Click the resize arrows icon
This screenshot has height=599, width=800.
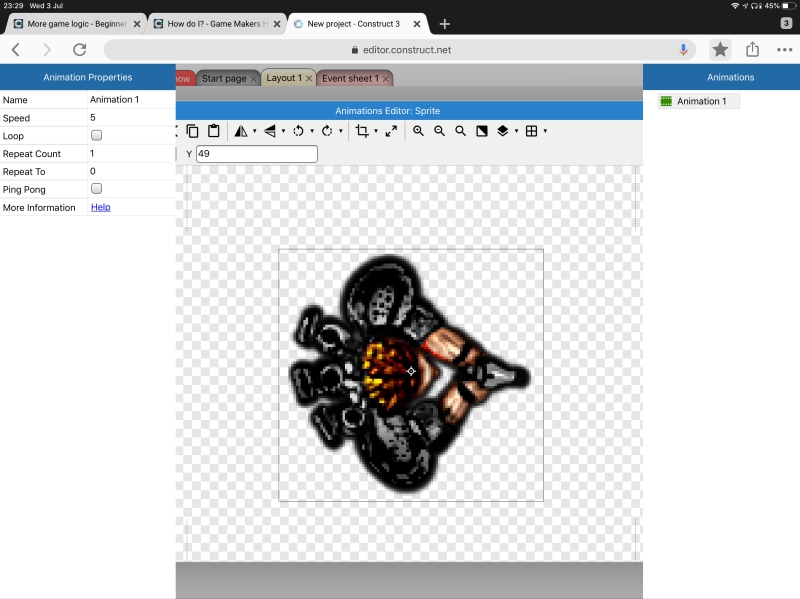[391, 131]
